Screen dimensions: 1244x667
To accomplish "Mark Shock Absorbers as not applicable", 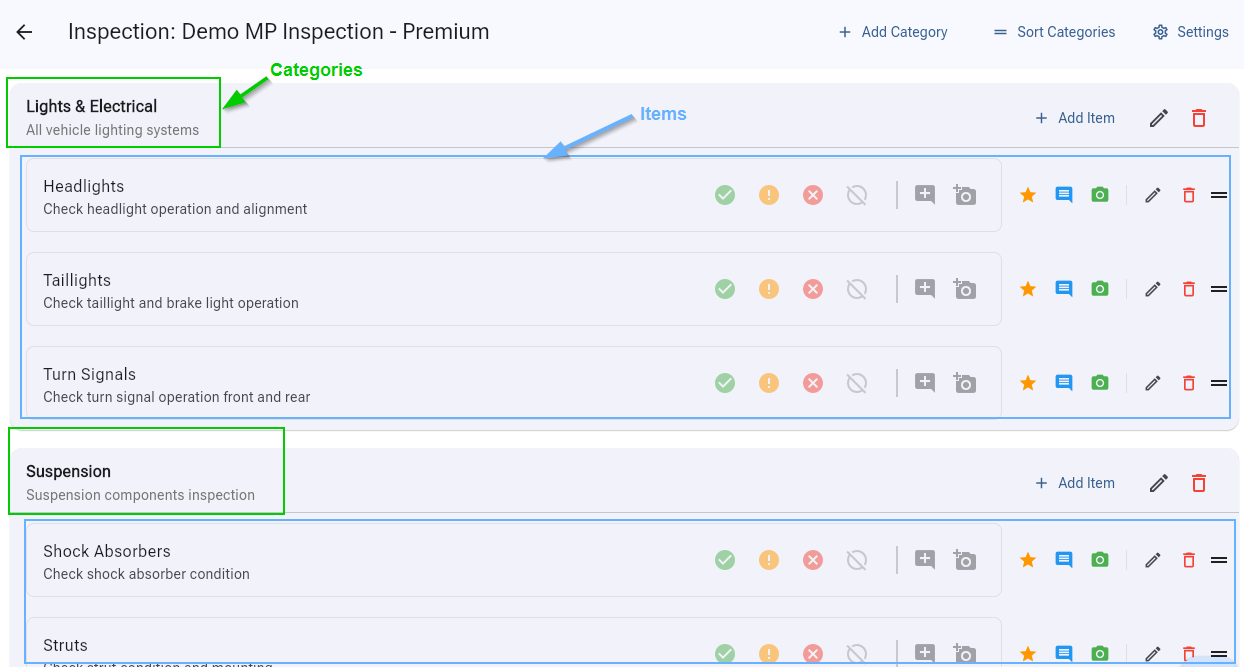I will tap(856, 560).
